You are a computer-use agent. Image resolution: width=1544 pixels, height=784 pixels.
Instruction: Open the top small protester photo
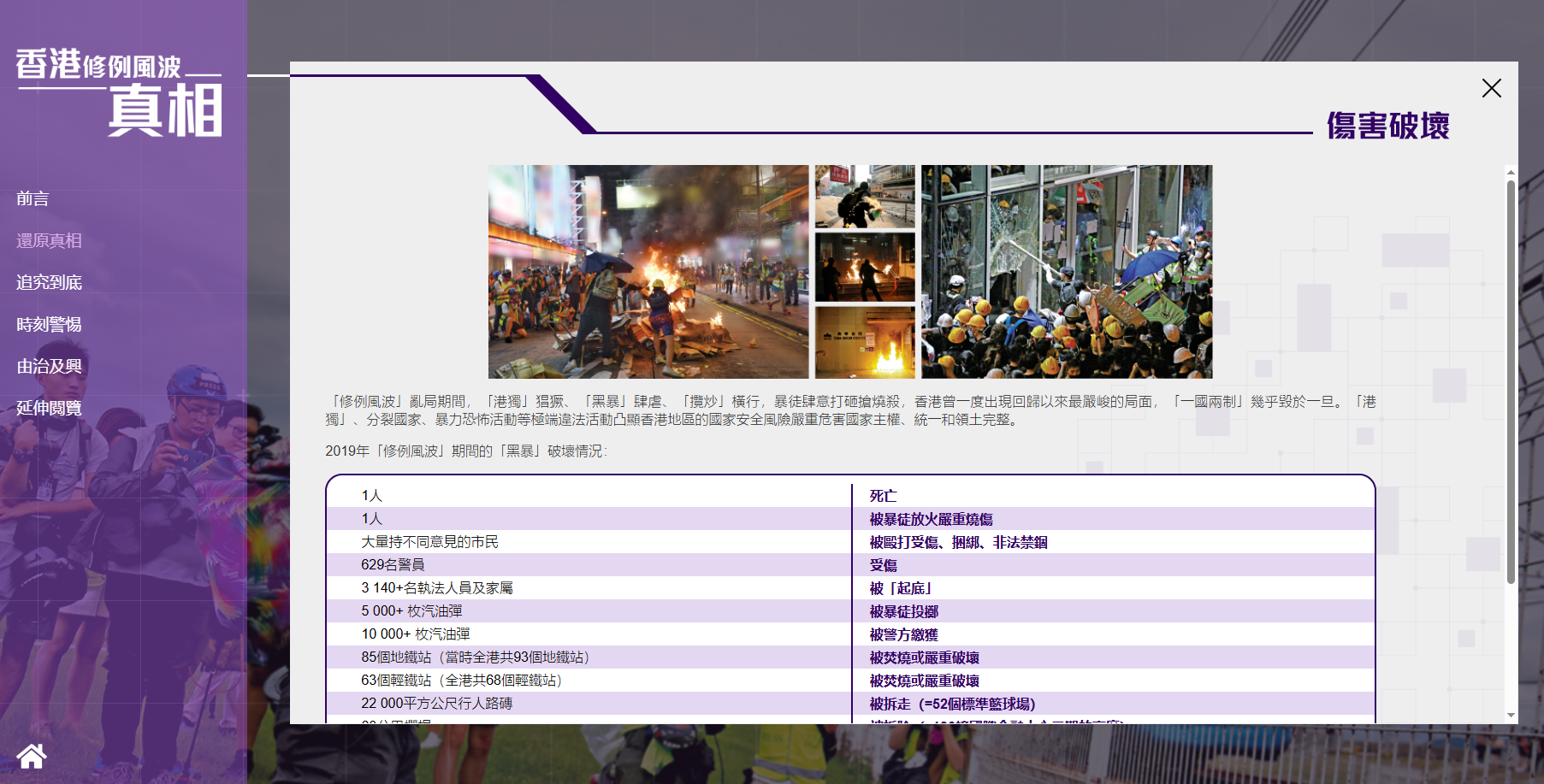pyautogui.click(x=864, y=196)
